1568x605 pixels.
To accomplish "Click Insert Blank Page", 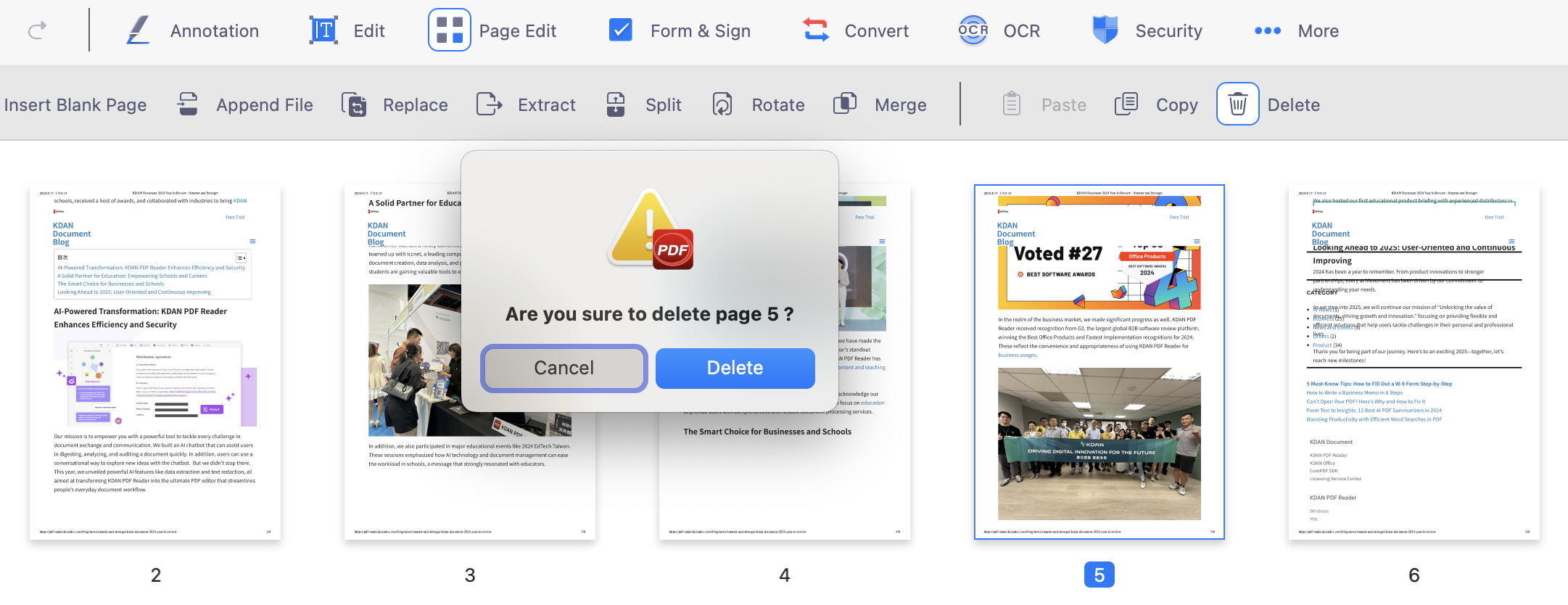I will pyautogui.click(x=75, y=105).
